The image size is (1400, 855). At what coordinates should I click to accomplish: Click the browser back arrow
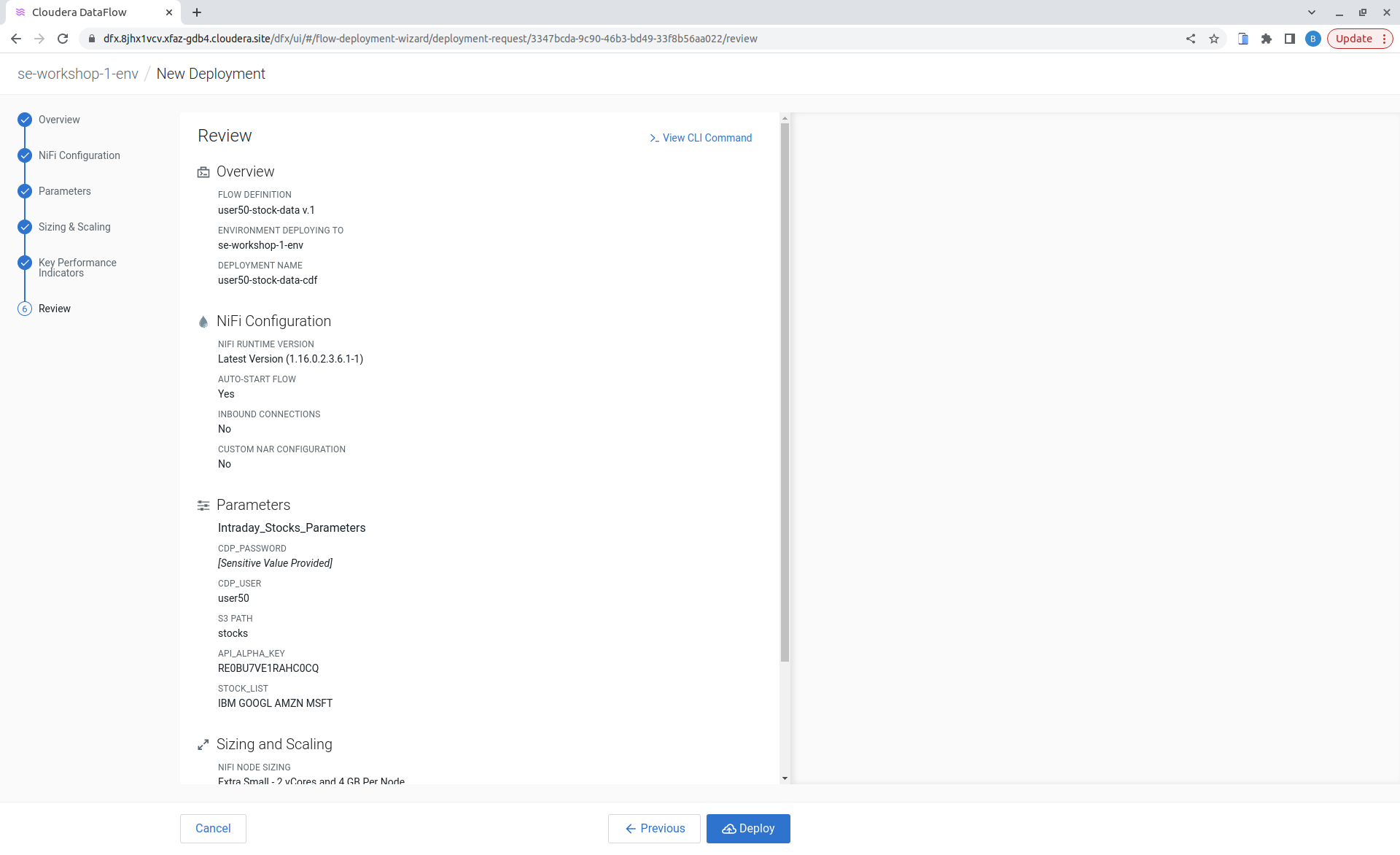coord(16,39)
